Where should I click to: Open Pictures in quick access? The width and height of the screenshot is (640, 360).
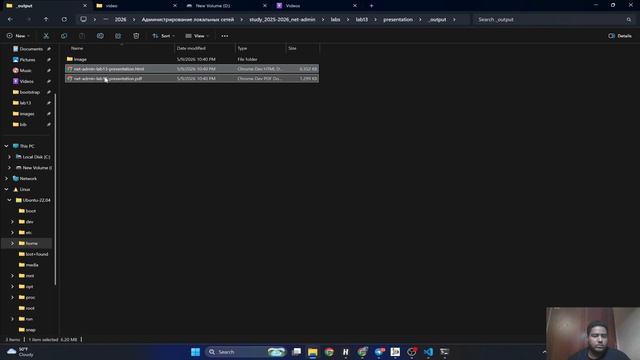click(27, 60)
